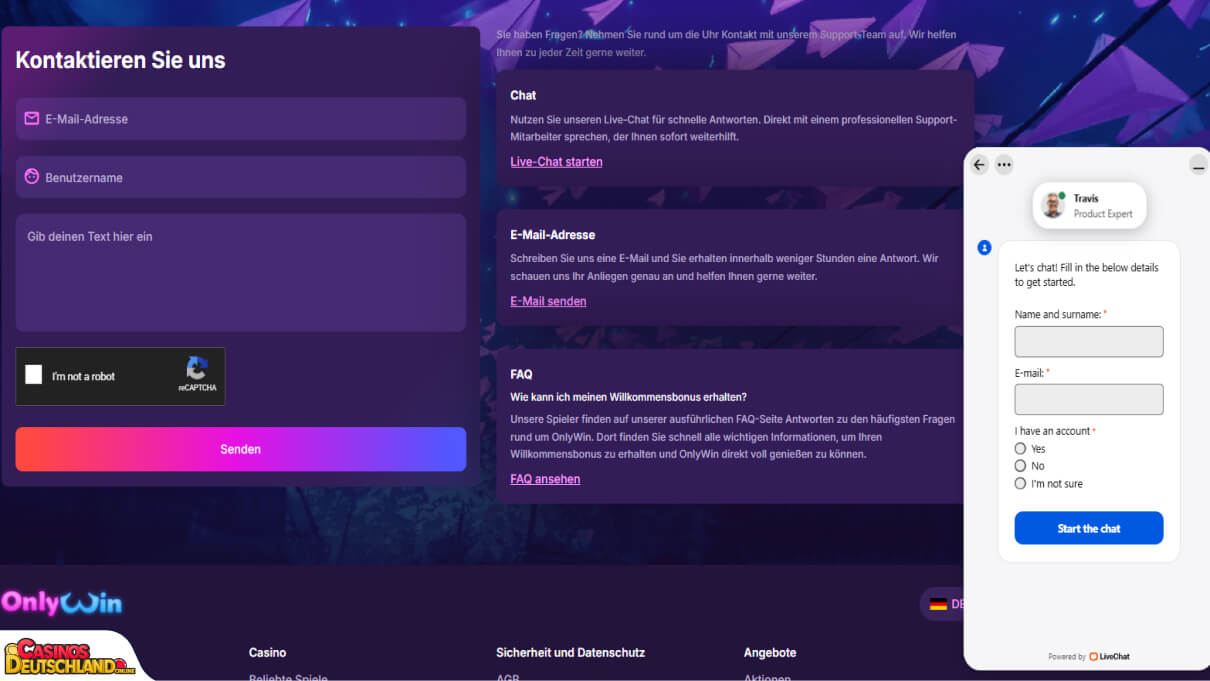Click the Name and surname field in chat
The width and height of the screenshot is (1210, 681).
1089,341
